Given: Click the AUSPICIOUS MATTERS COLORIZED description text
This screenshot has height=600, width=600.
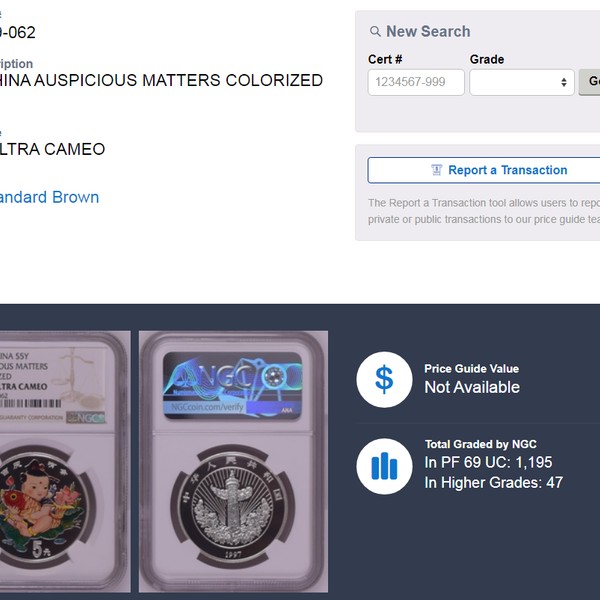Looking at the screenshot, I should pos(178,80).
